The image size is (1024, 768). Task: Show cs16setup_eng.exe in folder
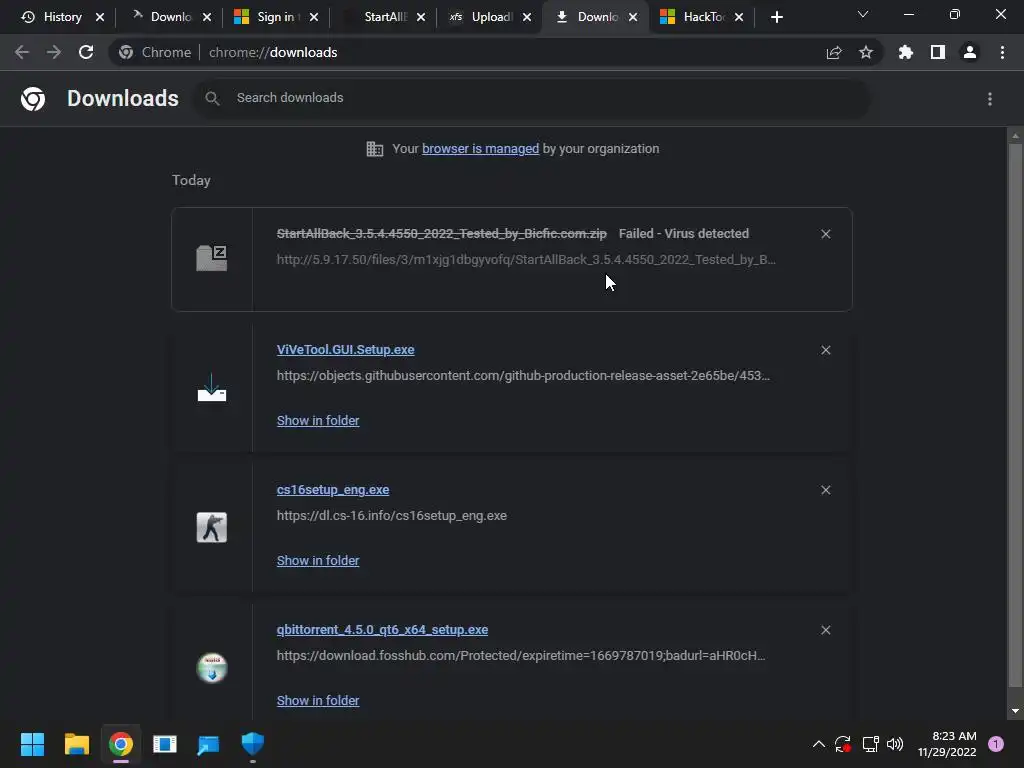coord(318,560)
